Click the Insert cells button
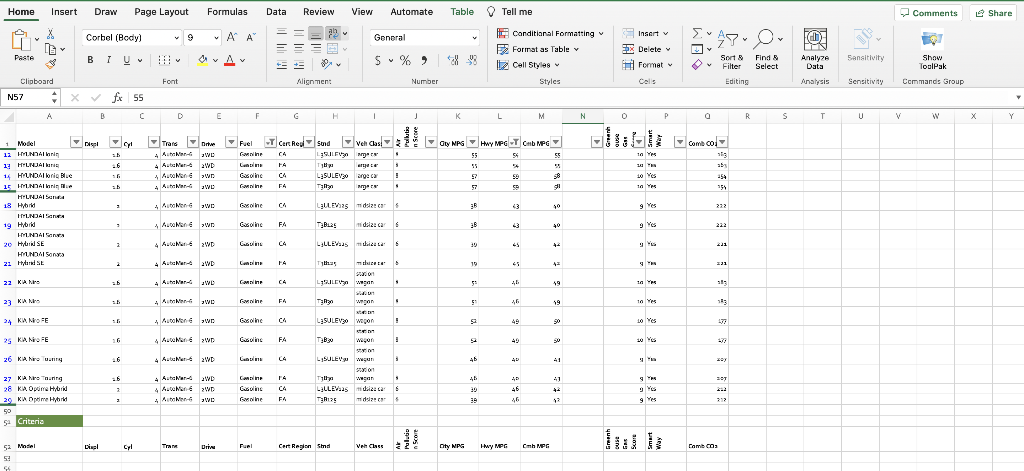 (x=645, y=33)
